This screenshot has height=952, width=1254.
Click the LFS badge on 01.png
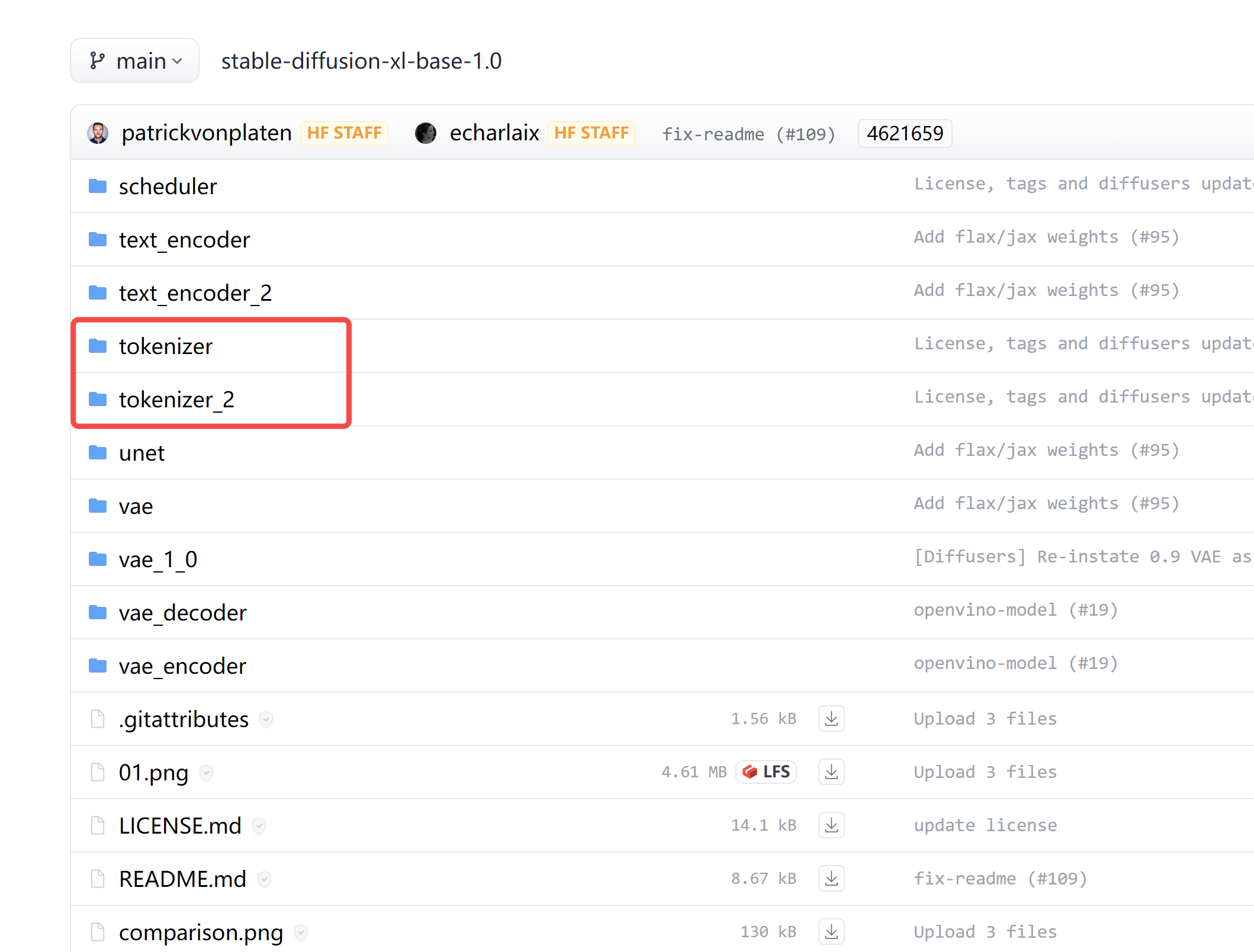[766, 771]
